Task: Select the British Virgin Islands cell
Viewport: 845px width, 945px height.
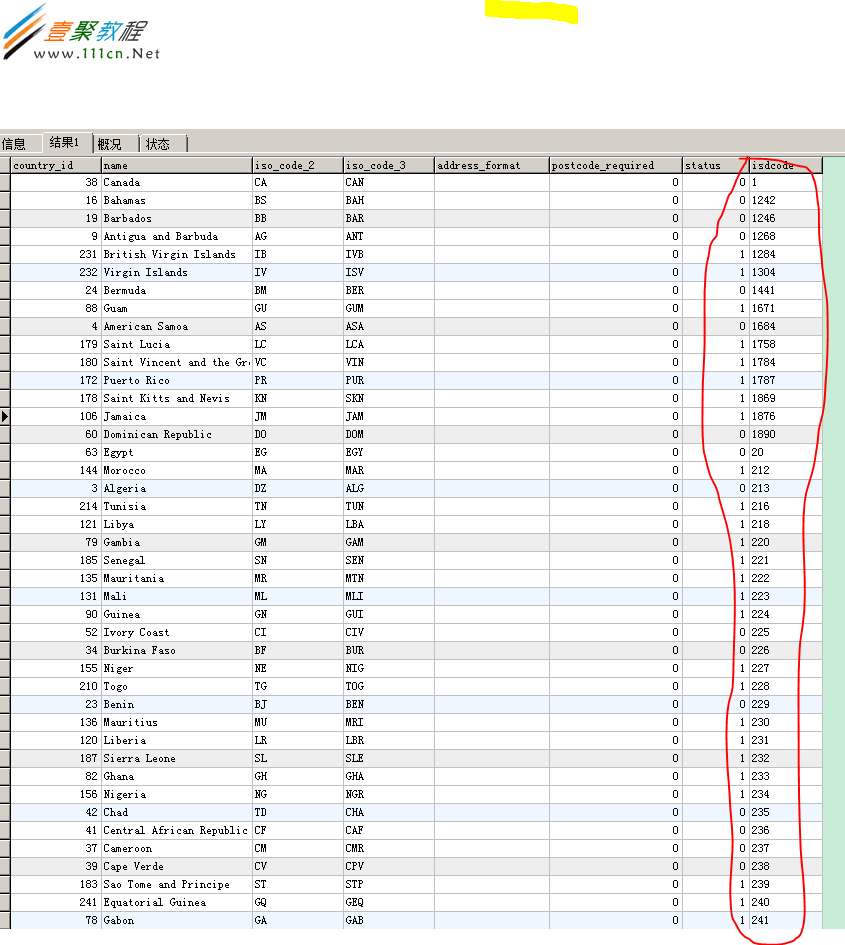Action: point(177,254)
